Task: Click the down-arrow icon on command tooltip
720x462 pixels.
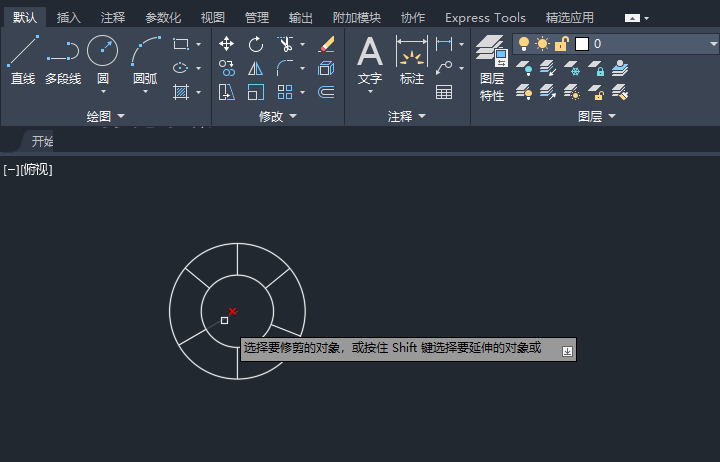Action: (x=567, y=350)
